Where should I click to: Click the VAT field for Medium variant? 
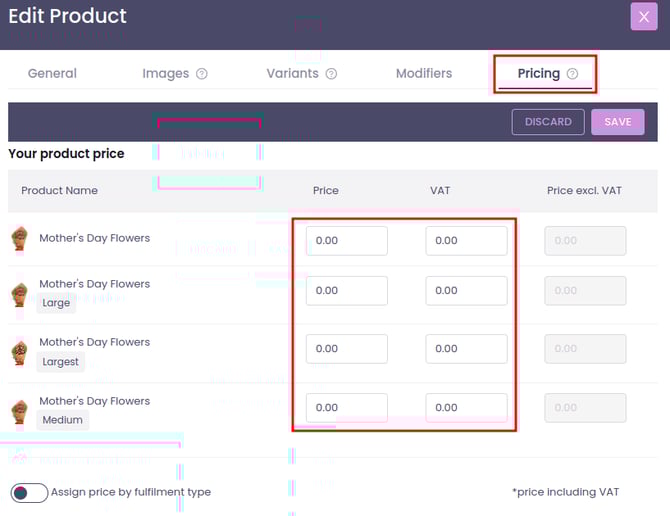tap(466, 408)
